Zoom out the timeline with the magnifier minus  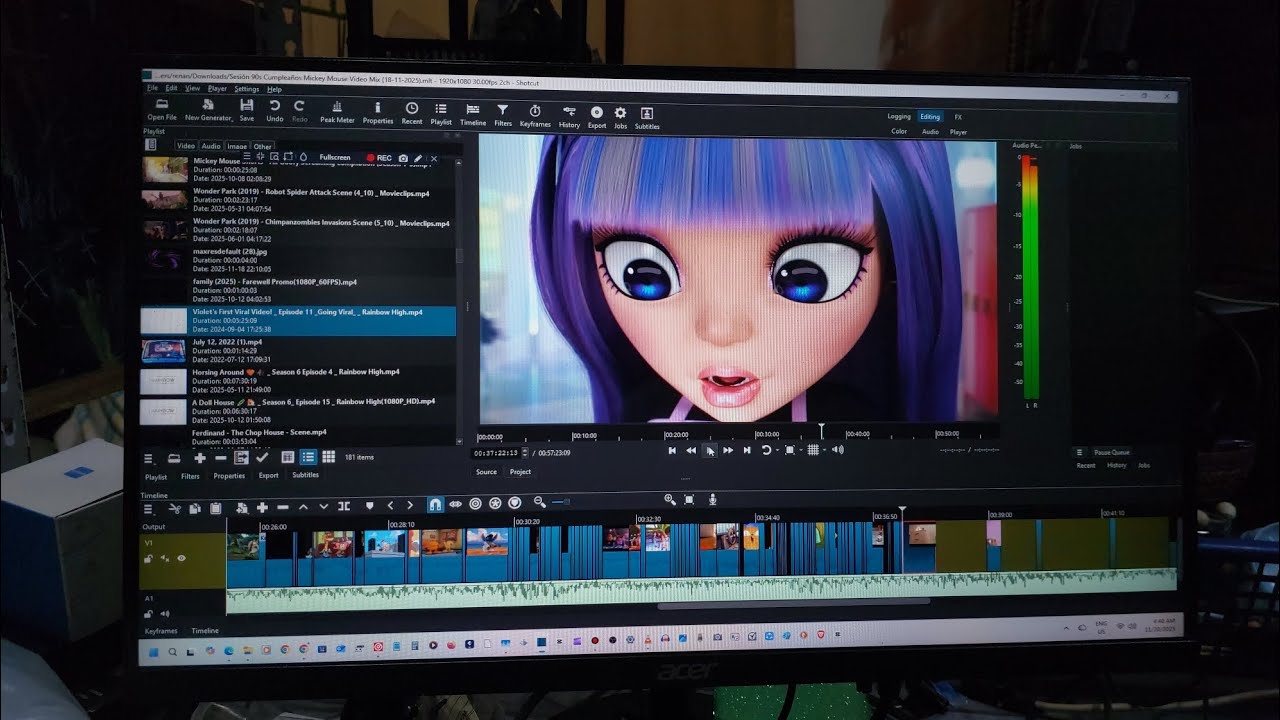click(x=540, y=502)
